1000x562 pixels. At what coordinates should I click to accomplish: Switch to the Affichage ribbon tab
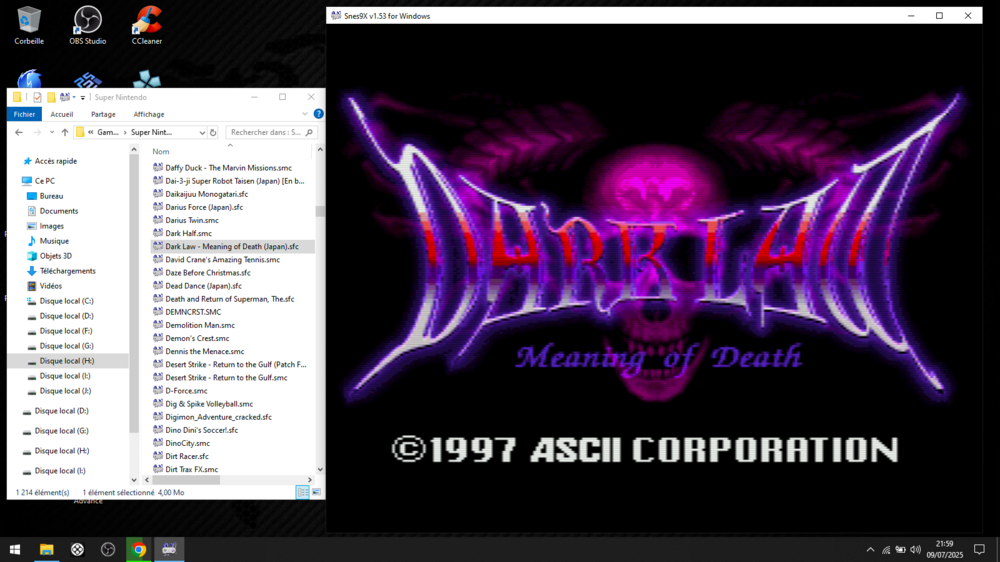(x=148, y=114)
